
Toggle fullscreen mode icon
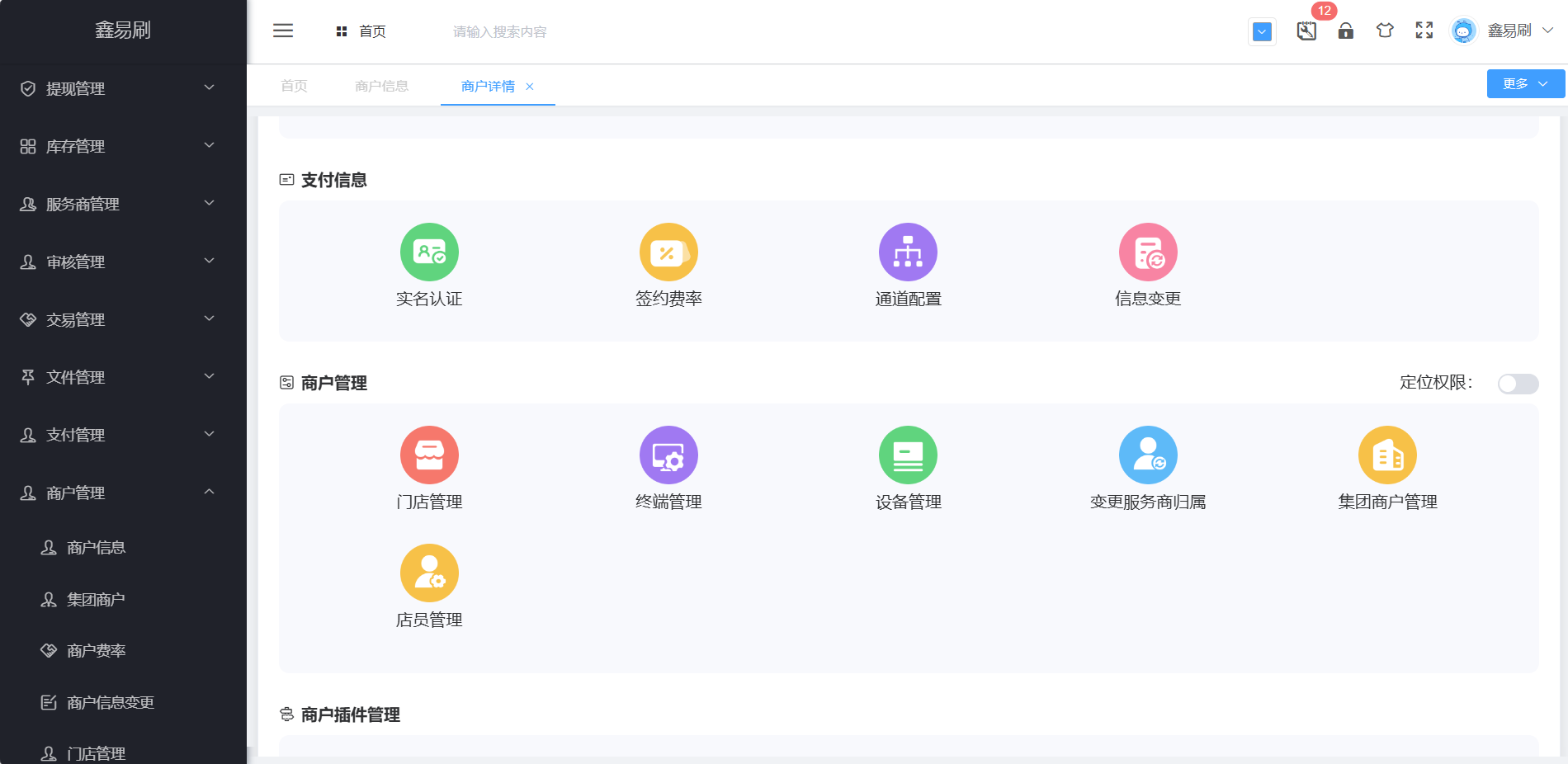click(1424, 31)
